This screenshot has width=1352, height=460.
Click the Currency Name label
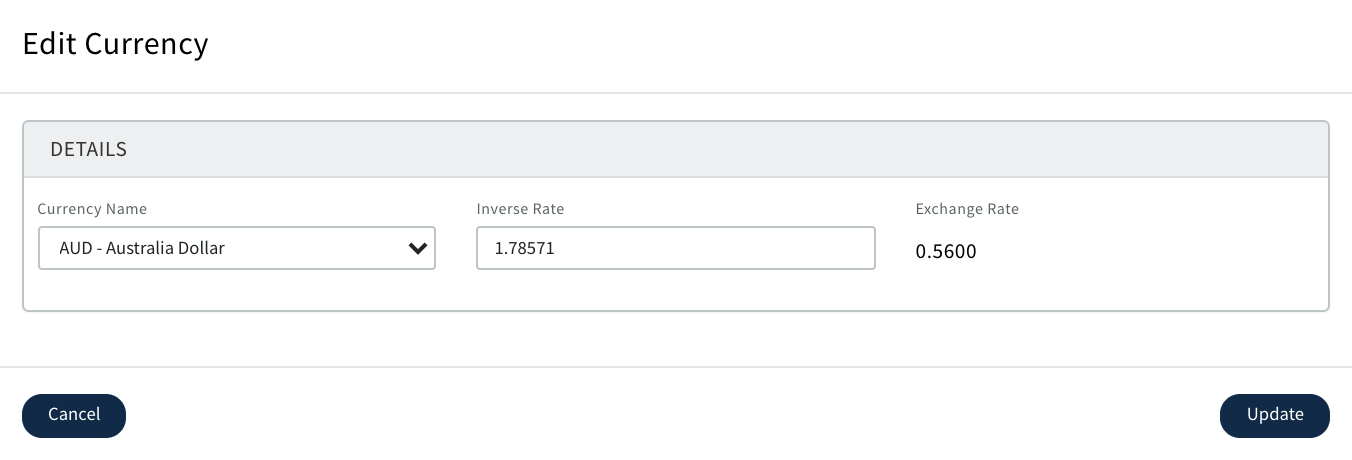pyautogui.click(x=92, y=209)
